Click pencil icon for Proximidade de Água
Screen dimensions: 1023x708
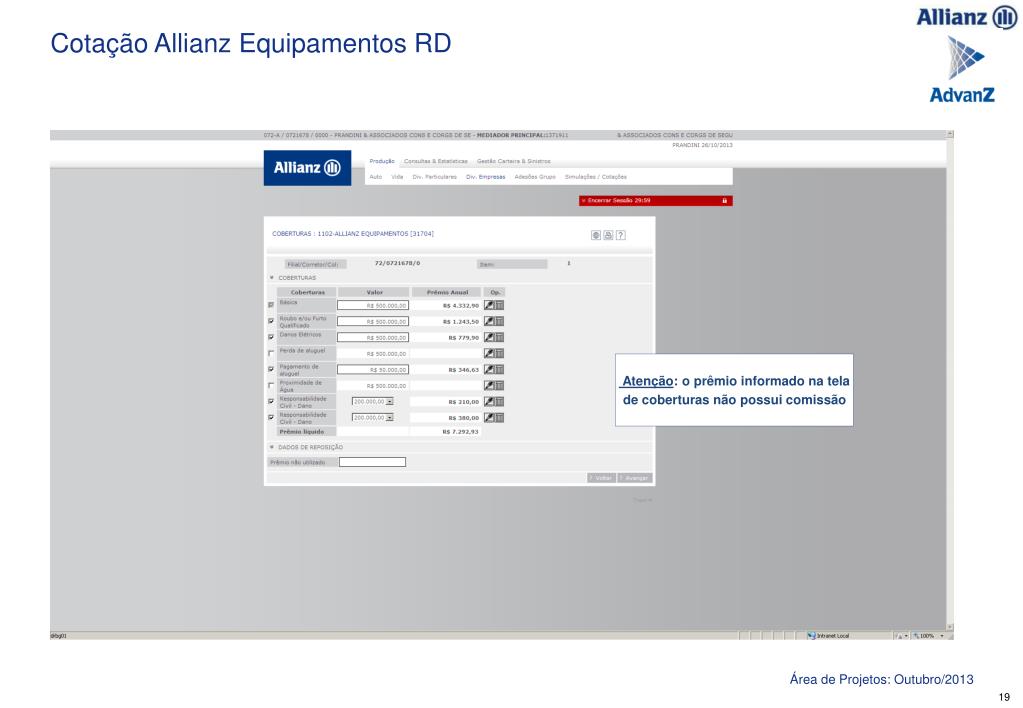click(x=489, y=386)
